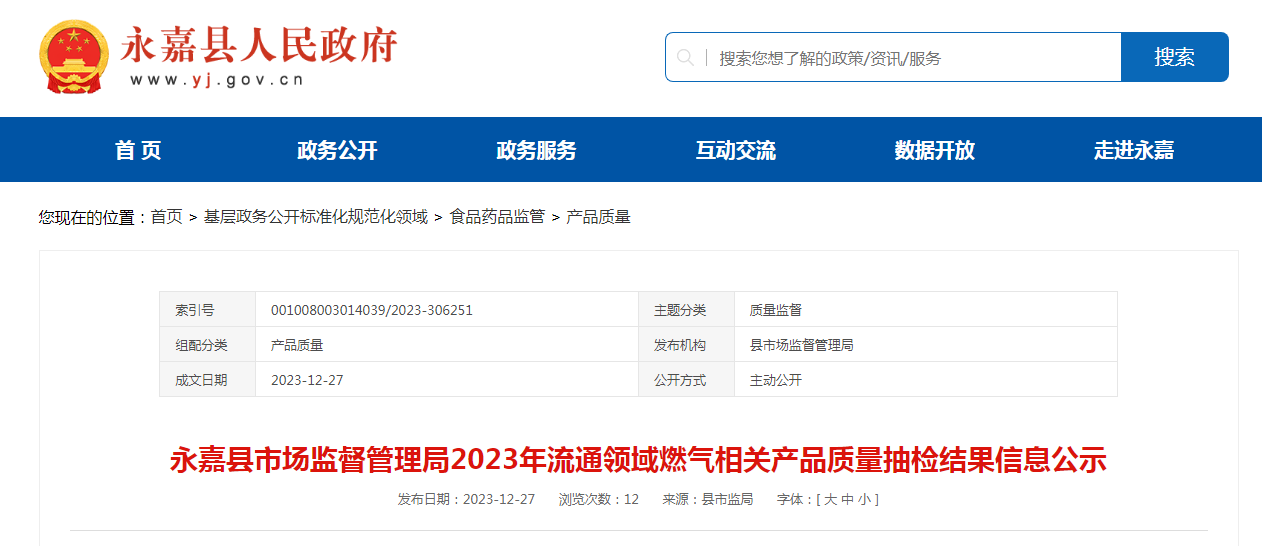Viewport: 1262px width, 546px height.
Task: Click the 成文日期 label cell
Action: (x=208, y=380)
